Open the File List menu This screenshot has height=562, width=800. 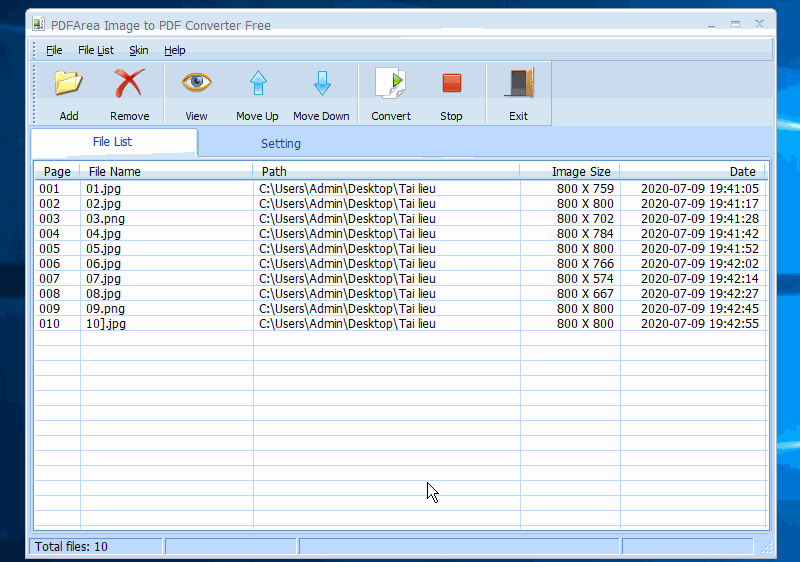[95, 50]
